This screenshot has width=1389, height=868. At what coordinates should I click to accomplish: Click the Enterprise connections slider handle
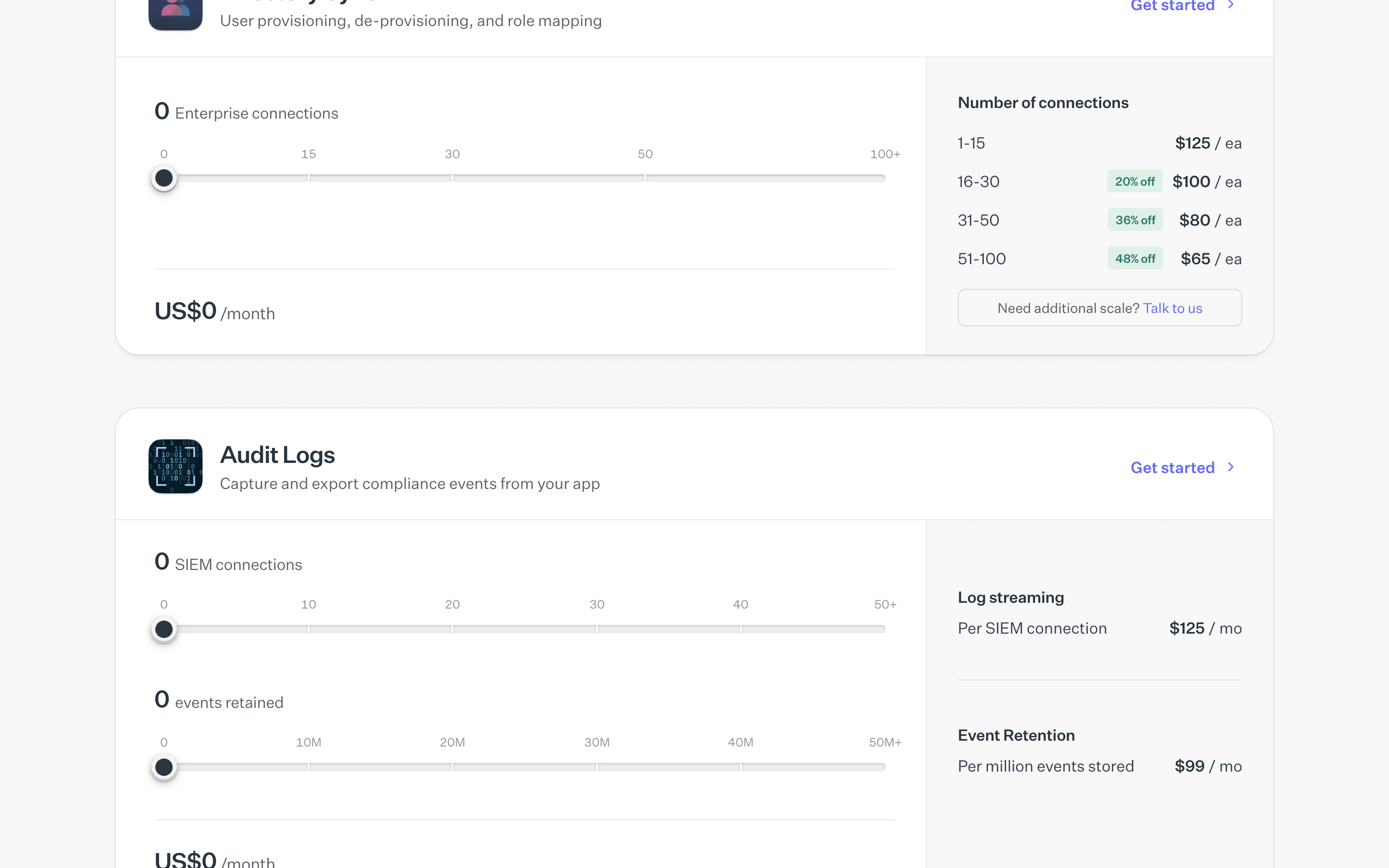click(164, 178)
